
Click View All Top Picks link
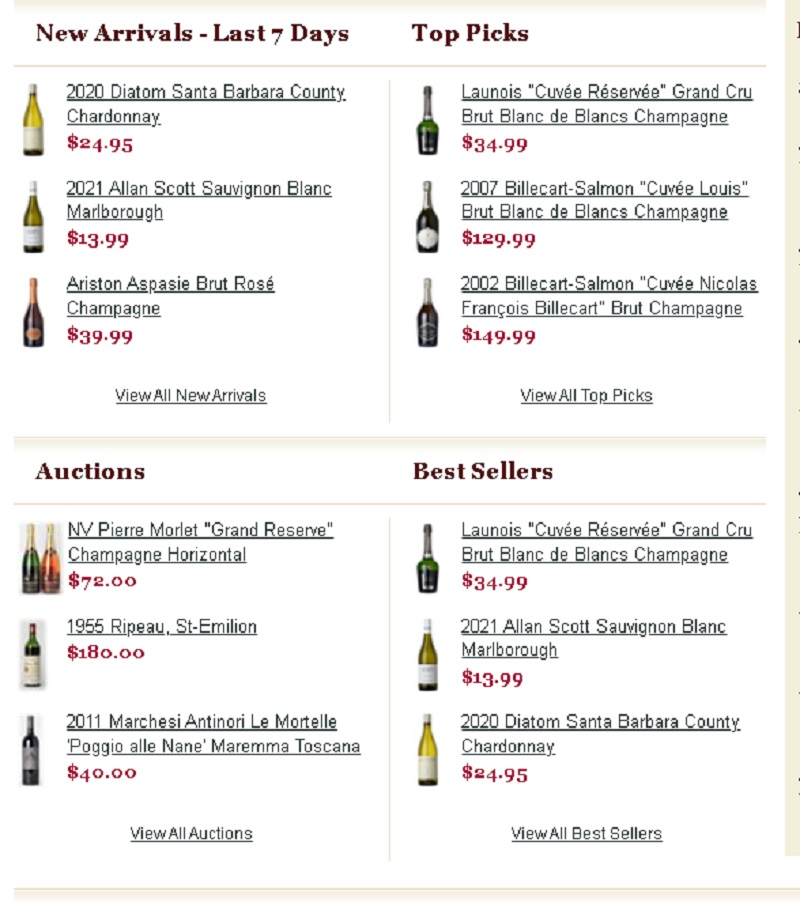[x=586, y=396]
